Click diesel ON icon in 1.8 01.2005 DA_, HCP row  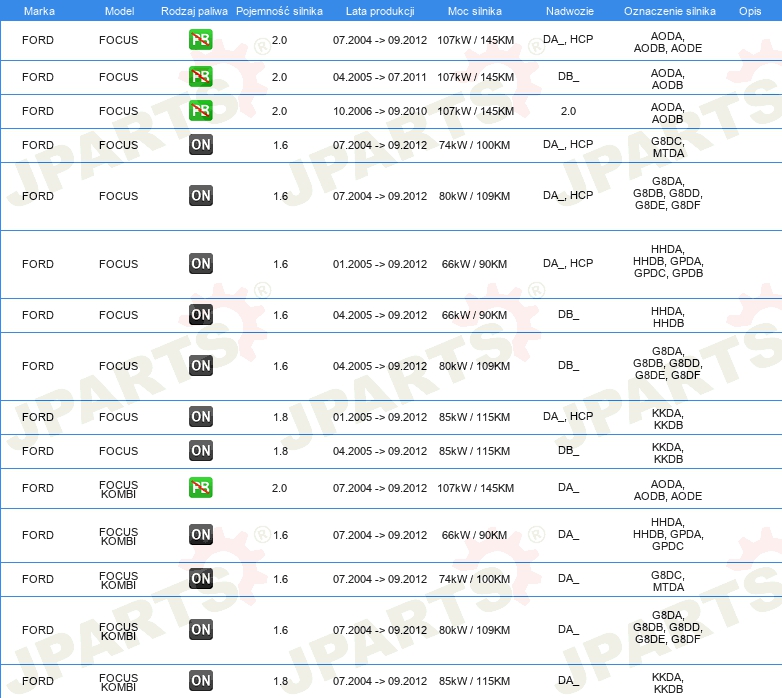[200, 417]
